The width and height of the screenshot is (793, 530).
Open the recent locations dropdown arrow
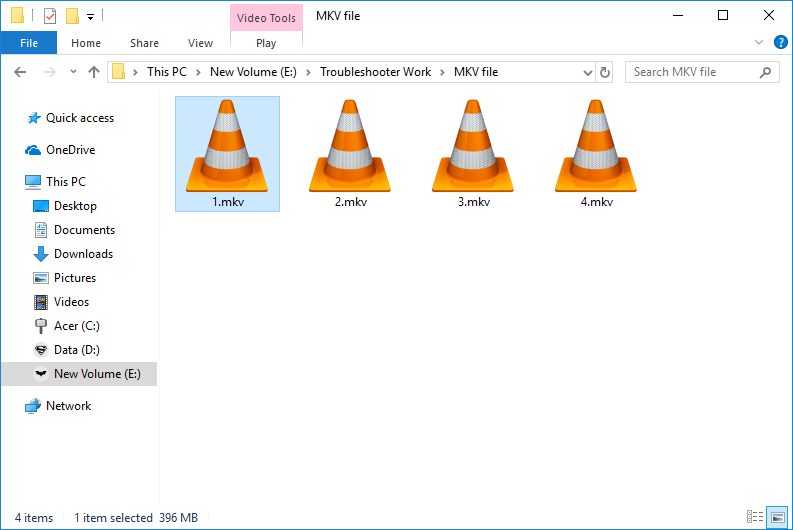(x=73, y=72)
